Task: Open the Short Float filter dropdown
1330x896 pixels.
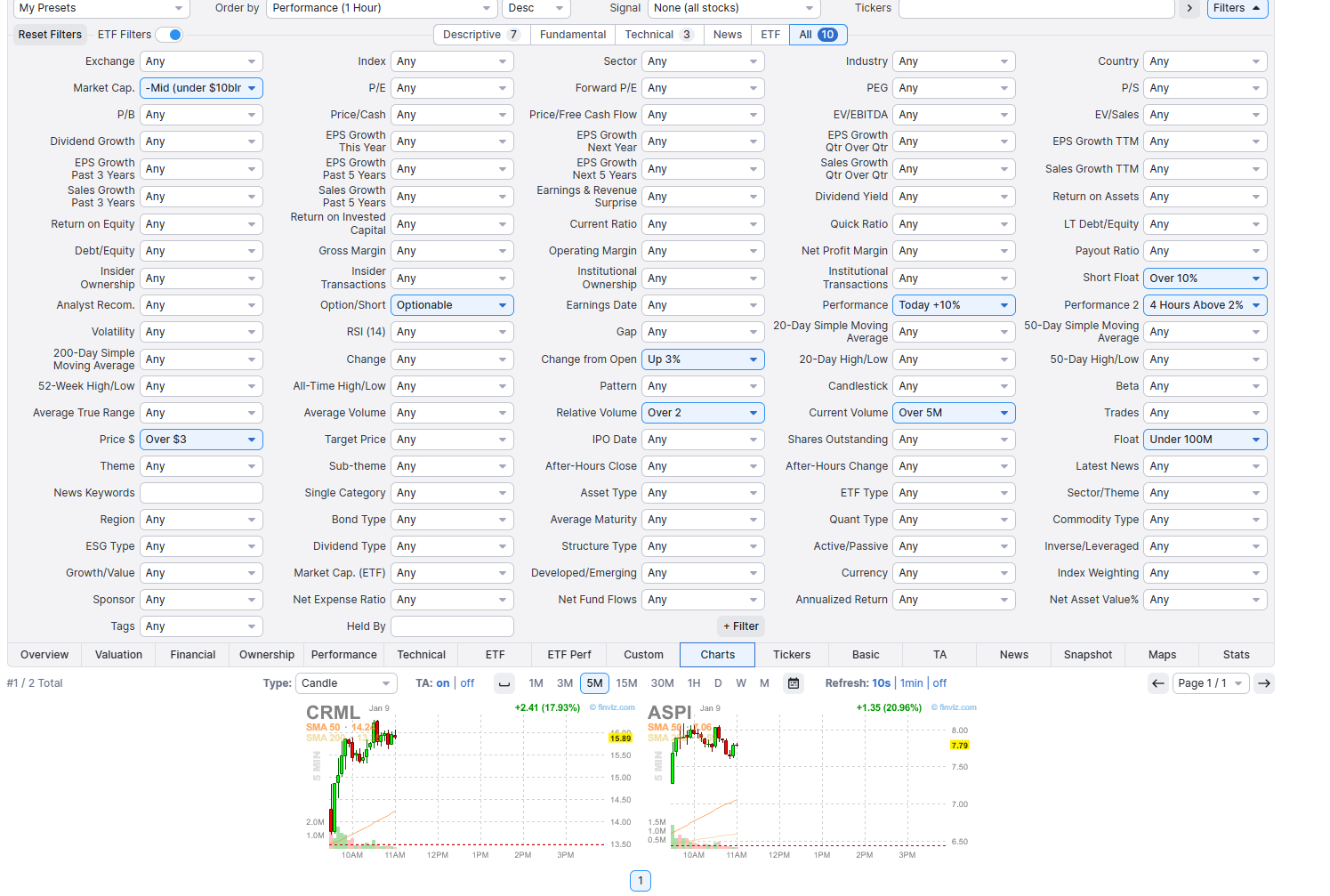Action: (x=1205, y=278)
